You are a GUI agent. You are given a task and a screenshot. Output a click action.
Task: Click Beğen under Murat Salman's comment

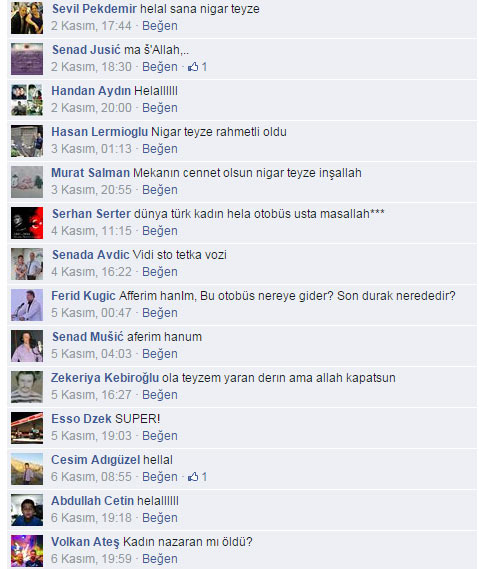160,190
